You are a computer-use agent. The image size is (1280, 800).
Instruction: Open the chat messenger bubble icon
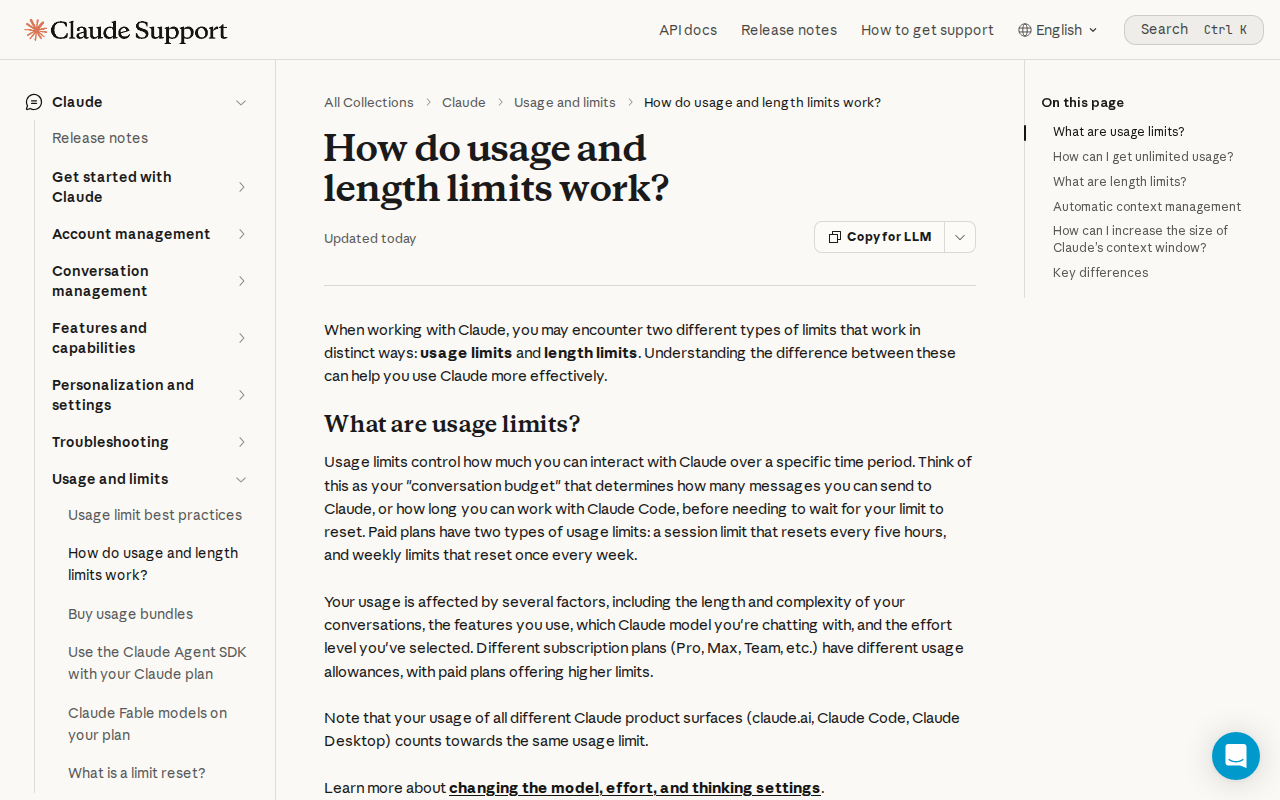click(1236, 756)
